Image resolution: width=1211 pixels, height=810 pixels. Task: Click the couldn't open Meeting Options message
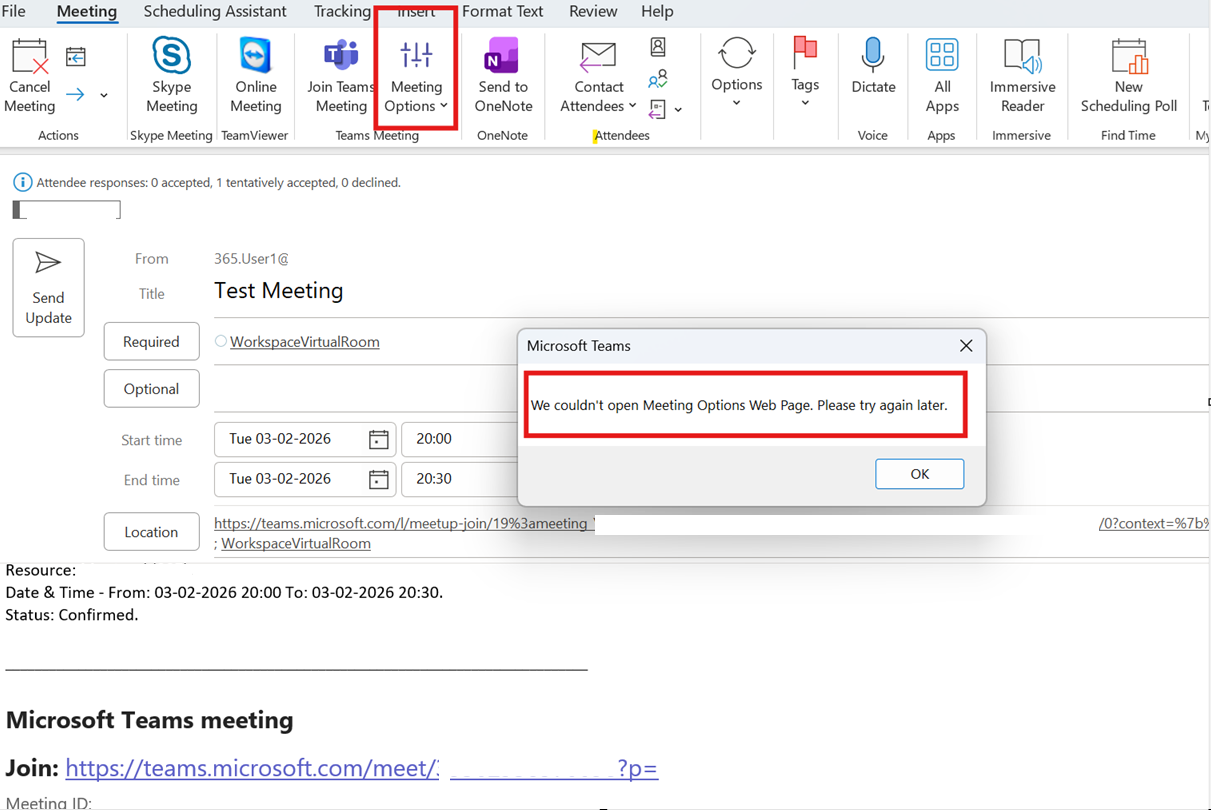(x=739, y=405)
